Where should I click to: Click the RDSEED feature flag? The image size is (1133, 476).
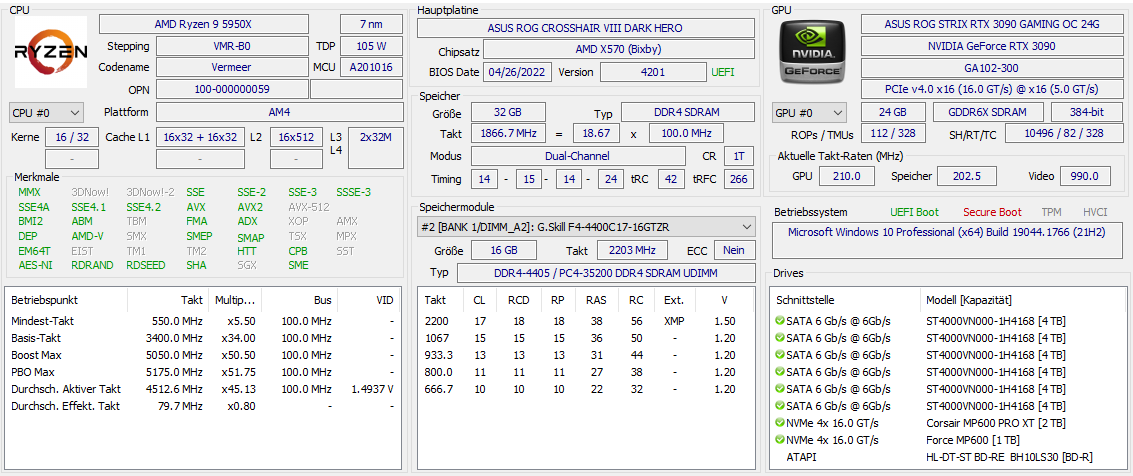(145, 265)
